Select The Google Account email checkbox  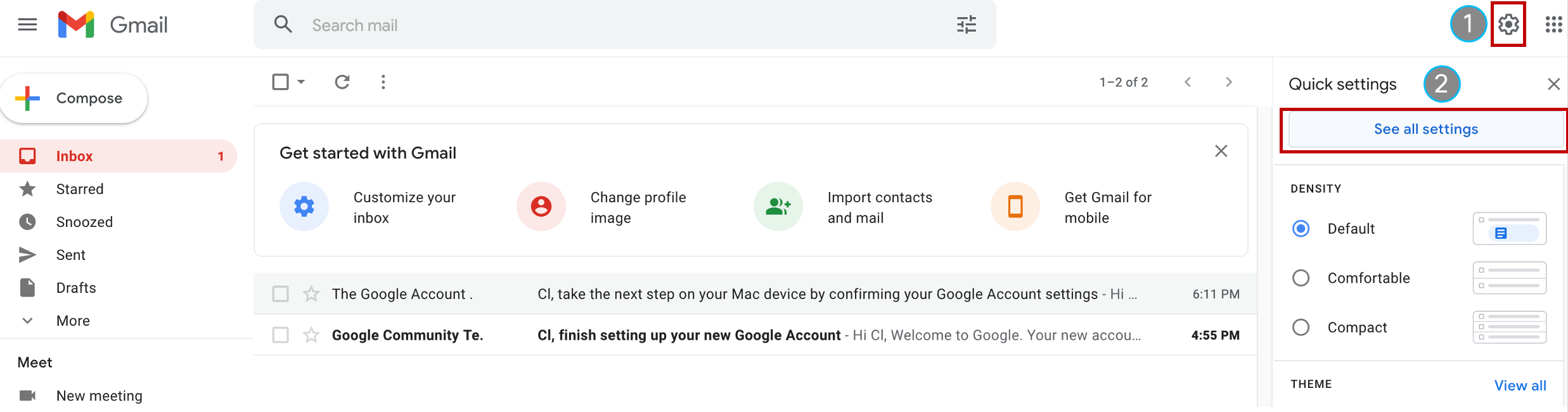pos(280,294)
